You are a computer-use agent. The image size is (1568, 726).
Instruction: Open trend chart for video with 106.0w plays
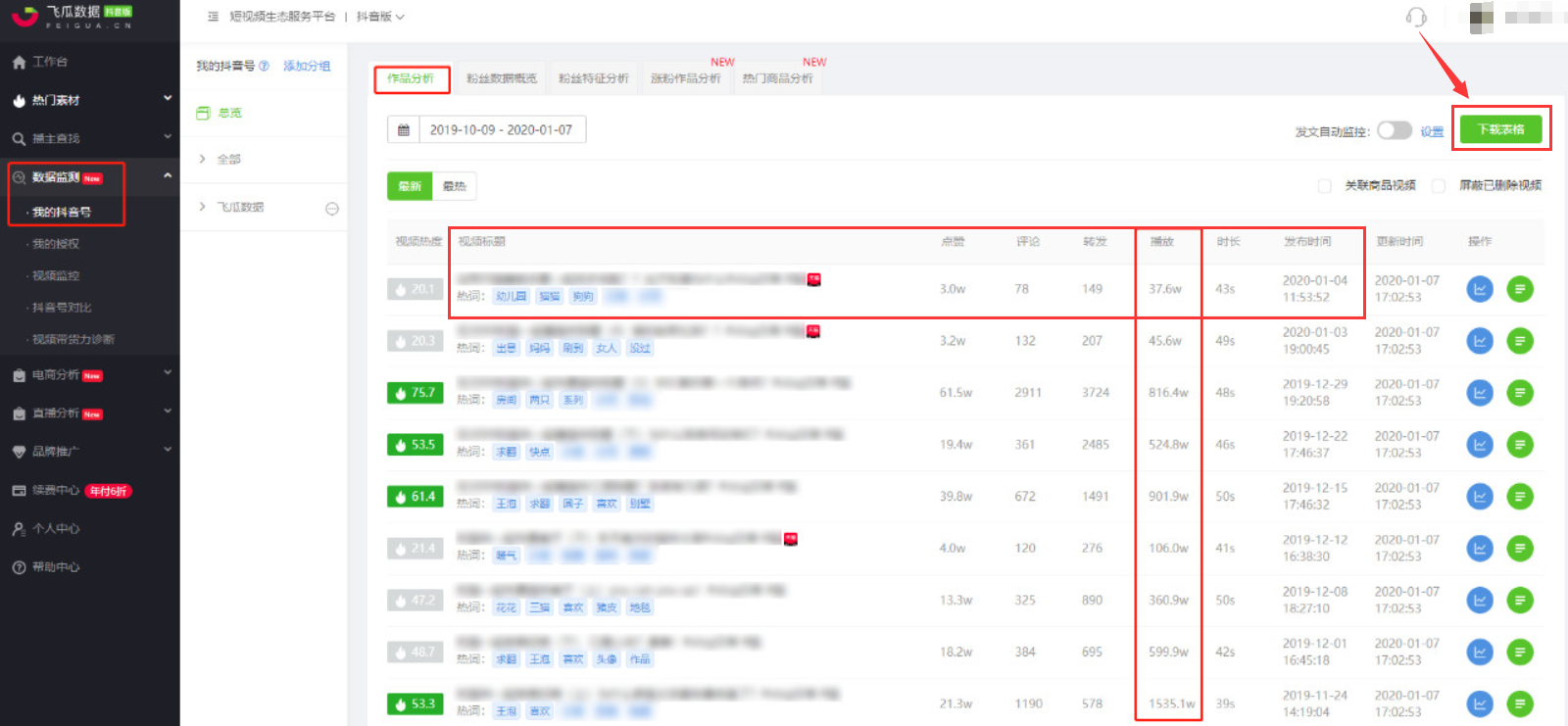[1480, 549]
